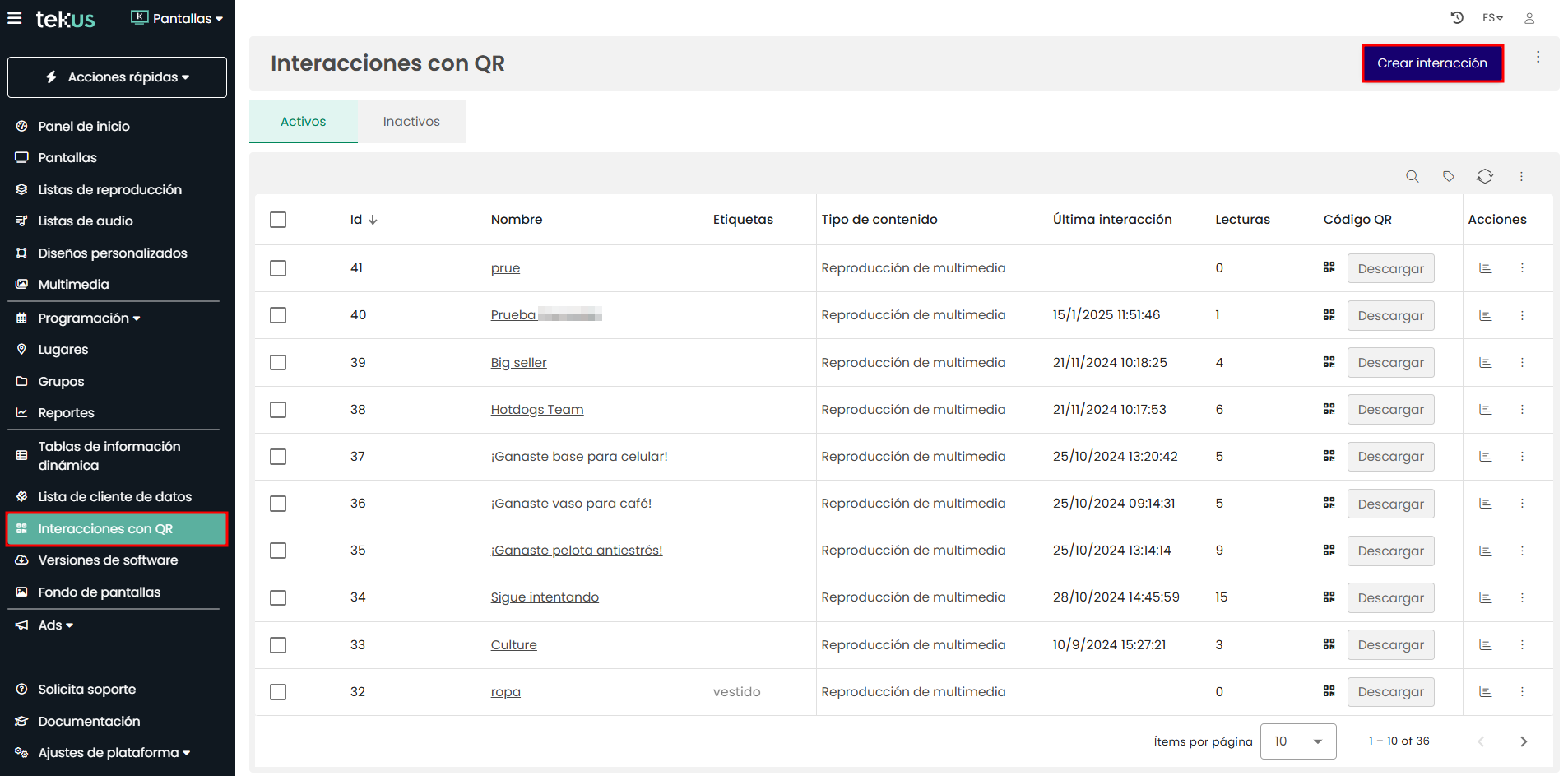Image resolution: width=1568 pixels, height=776 pixels.
Task: Expand the Acciones rápidas dropdown
Action: 117,77
